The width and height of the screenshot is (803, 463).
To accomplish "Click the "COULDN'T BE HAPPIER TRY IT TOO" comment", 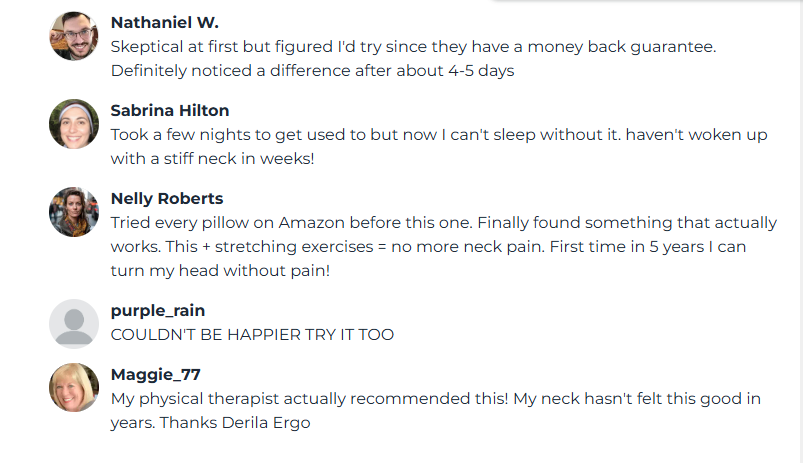I will (252, 334).
